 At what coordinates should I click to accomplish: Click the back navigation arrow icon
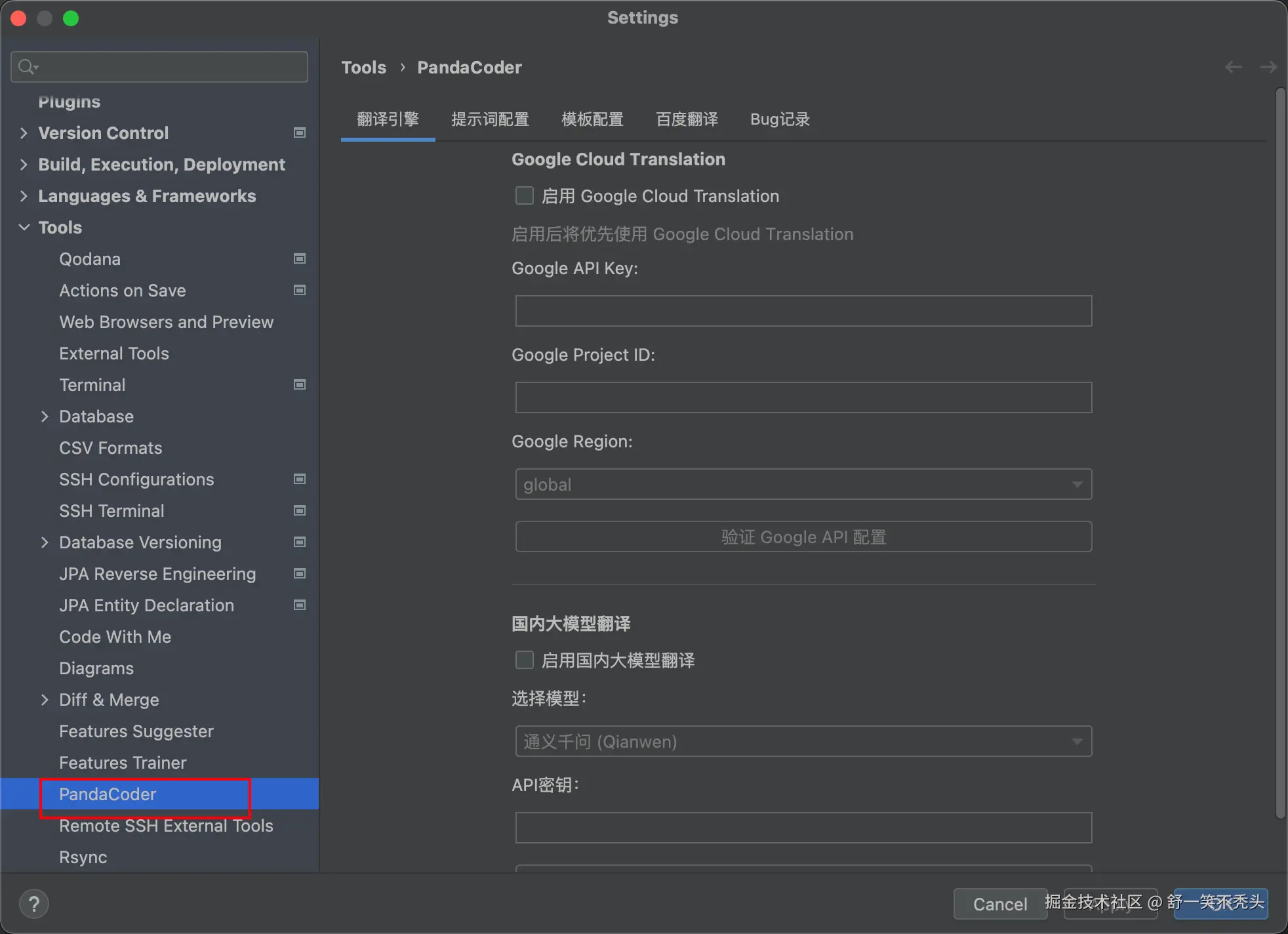[1234, 67]
